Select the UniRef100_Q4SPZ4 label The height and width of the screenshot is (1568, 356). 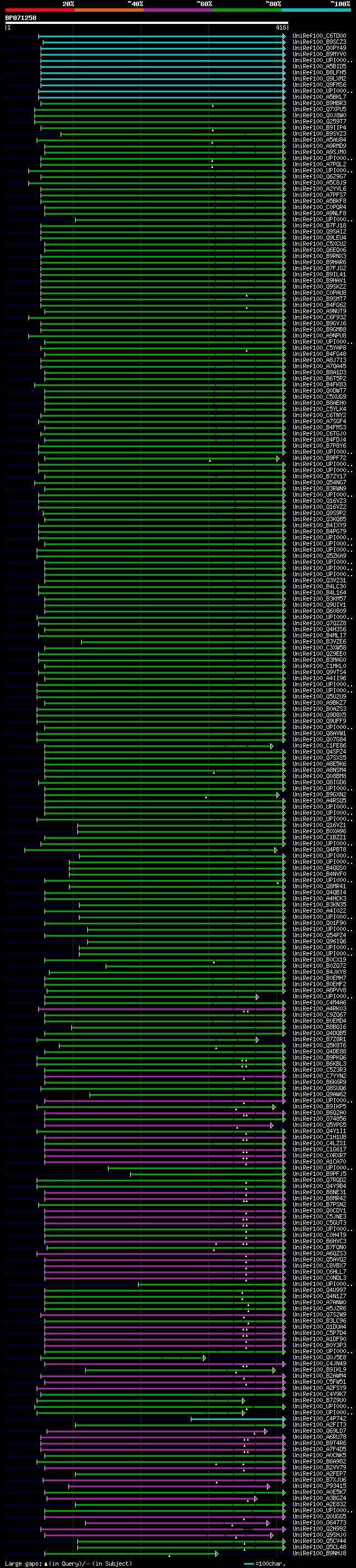[x=319, y=752]
